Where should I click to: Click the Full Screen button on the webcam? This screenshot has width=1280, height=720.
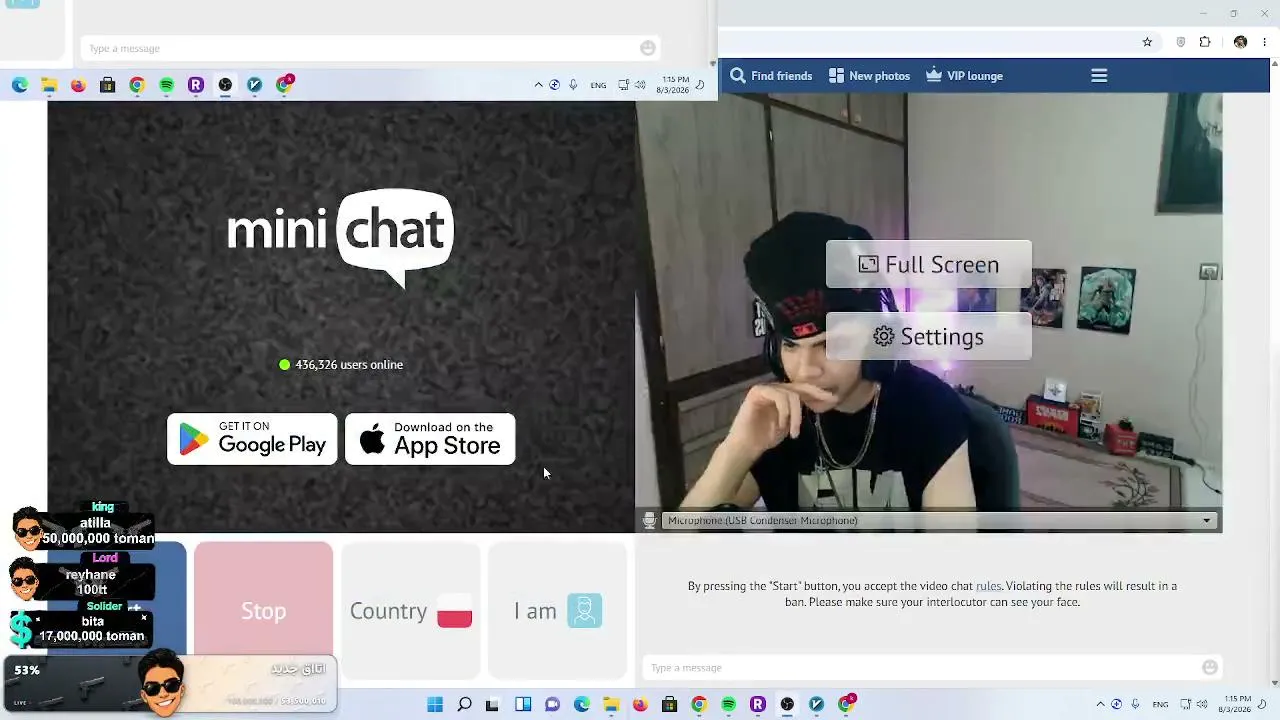tap(929, 264)
